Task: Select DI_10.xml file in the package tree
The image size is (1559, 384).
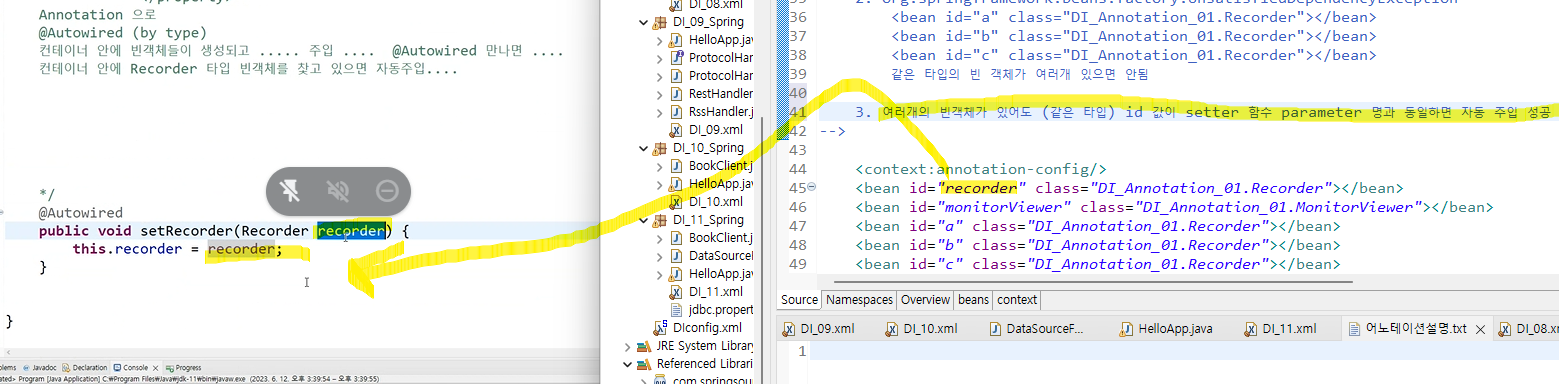Action: 715,201
